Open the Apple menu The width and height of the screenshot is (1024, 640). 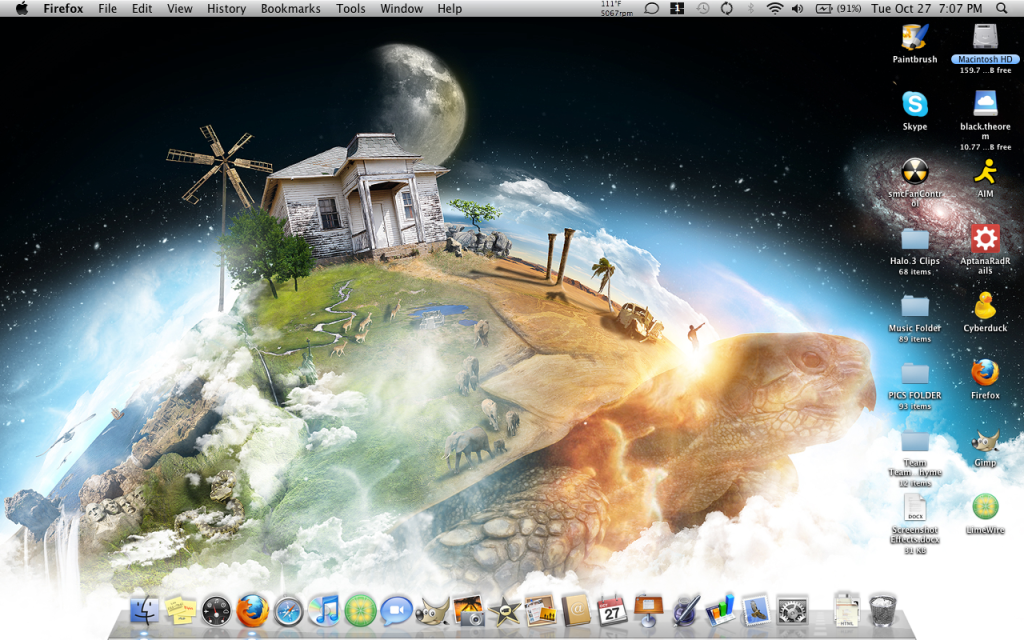(22, 8)
